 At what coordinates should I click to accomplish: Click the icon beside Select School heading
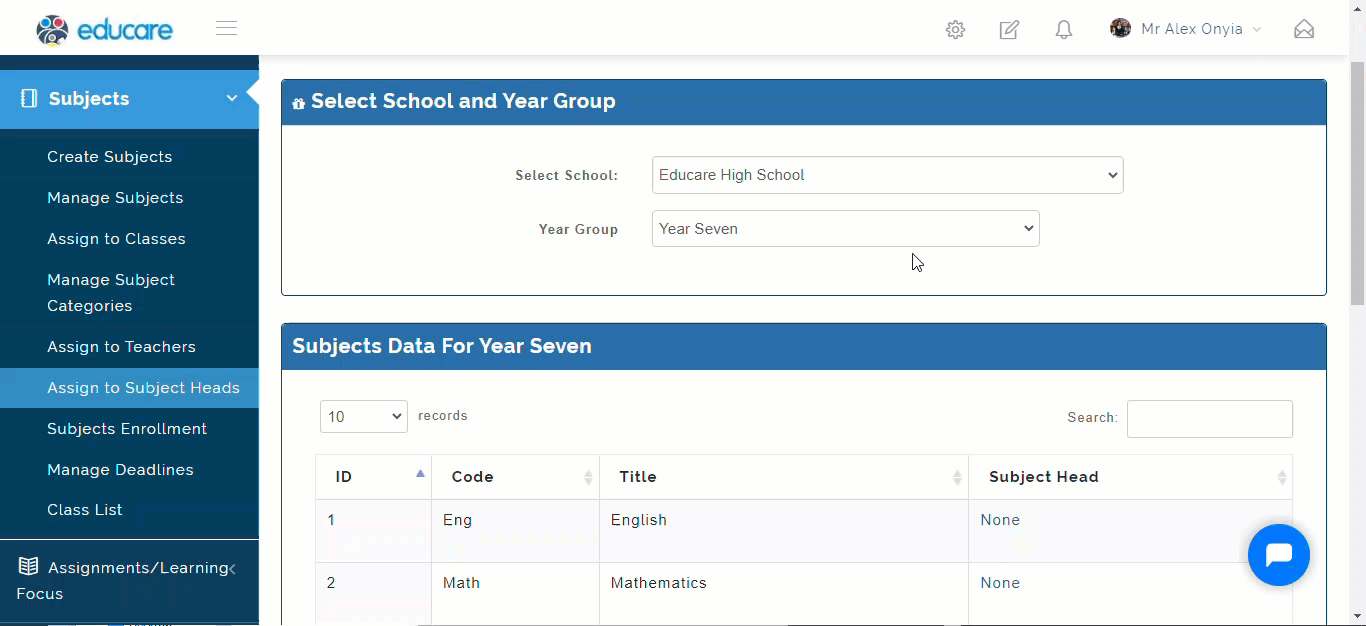click(x=298, y=103)
